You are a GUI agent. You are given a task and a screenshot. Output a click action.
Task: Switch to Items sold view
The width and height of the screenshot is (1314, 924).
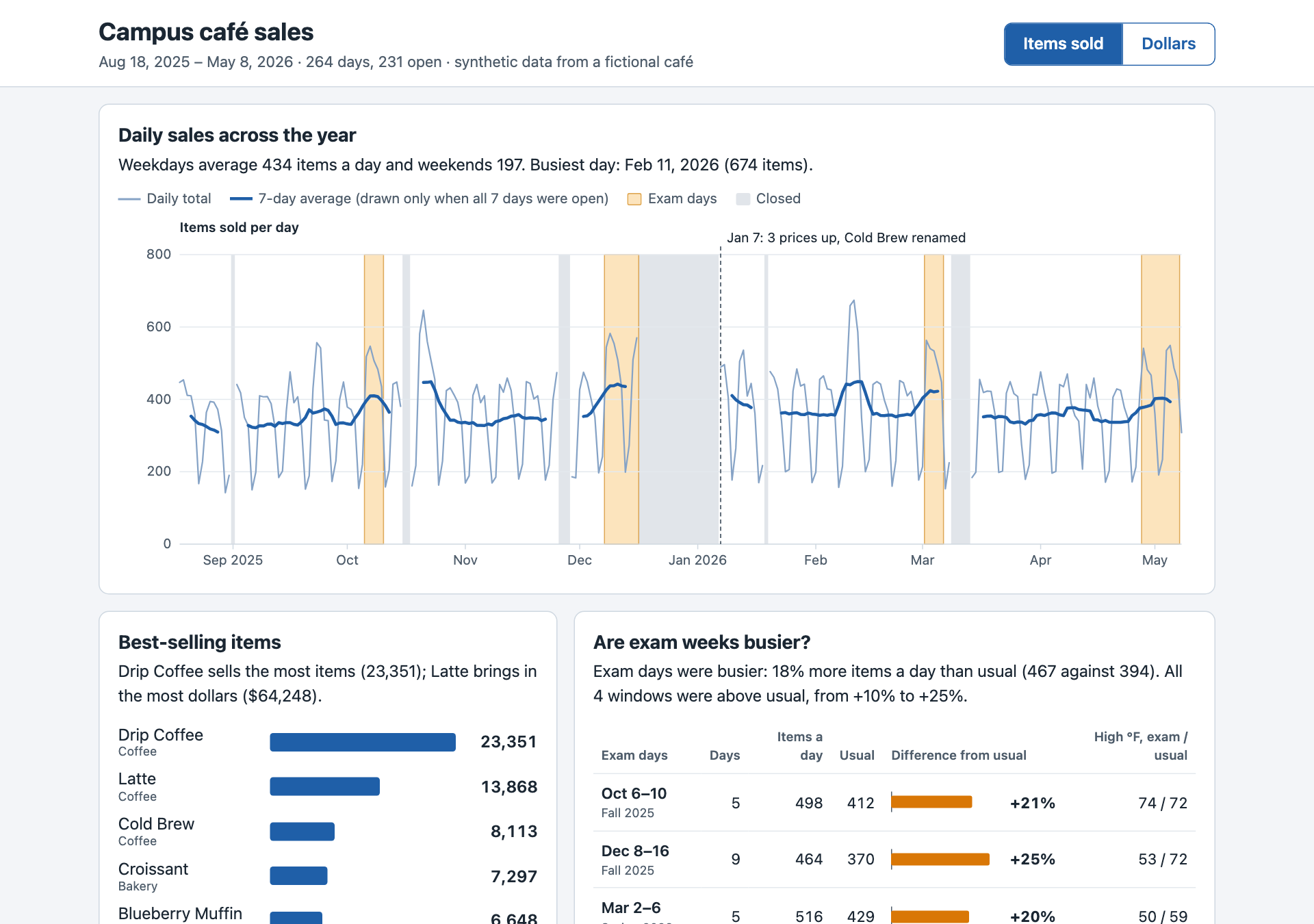click(1063, 44)
